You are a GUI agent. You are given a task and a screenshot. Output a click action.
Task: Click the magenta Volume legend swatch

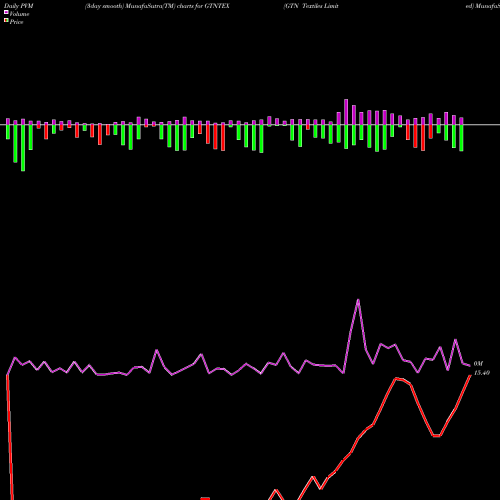[6, 12]
